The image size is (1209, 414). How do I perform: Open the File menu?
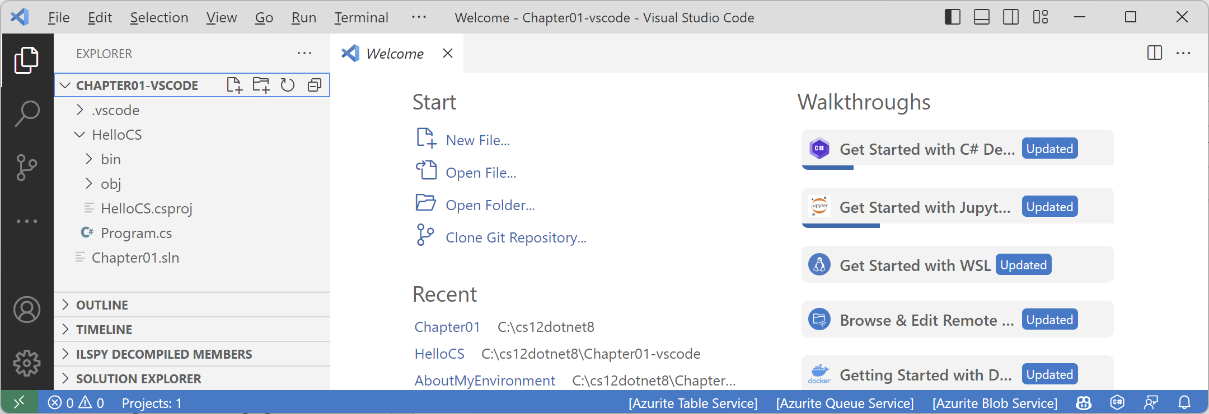tap(59, 17)
